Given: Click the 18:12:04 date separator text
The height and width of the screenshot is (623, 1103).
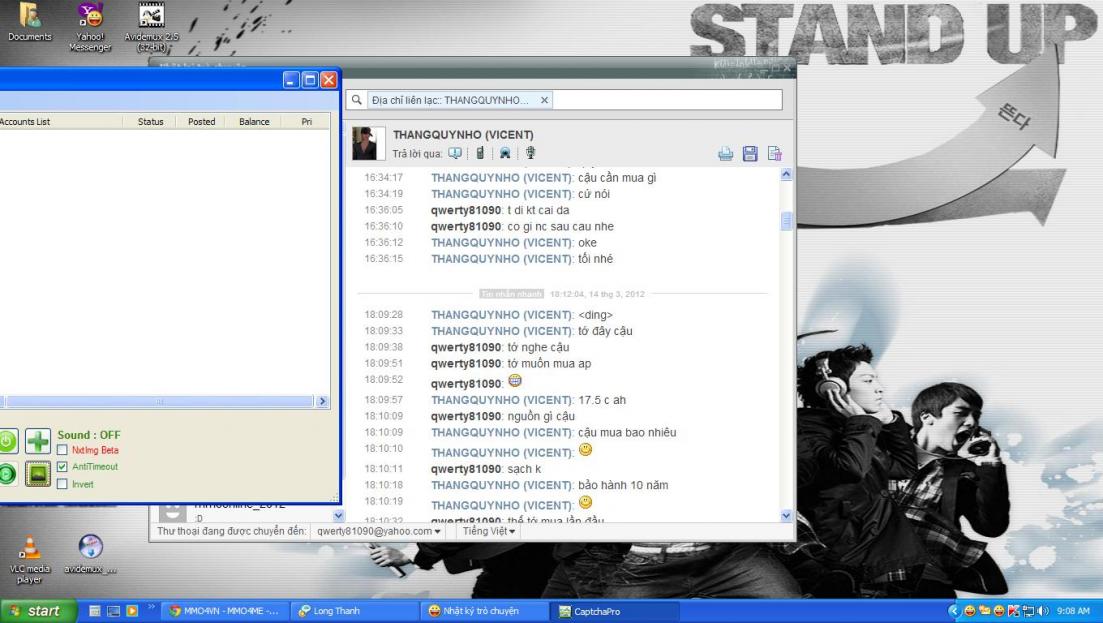Looking at the screenshot, I should [x=597, y=294].
